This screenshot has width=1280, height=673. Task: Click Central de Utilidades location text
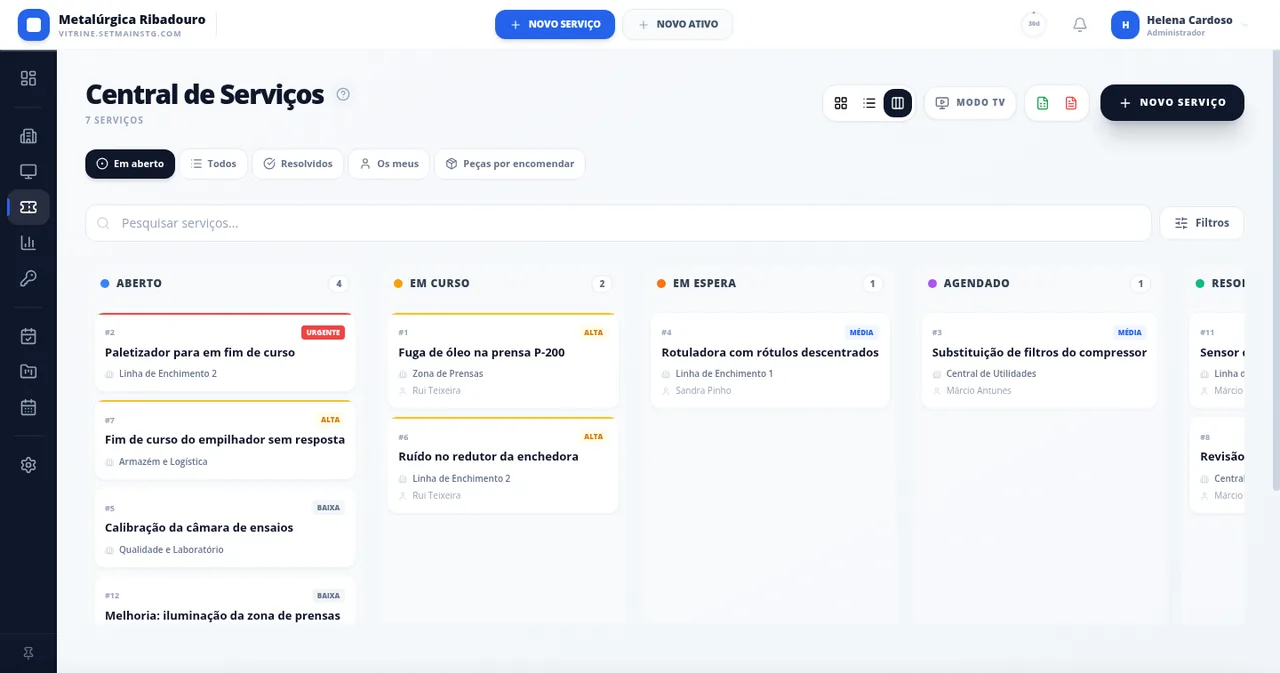991,374
